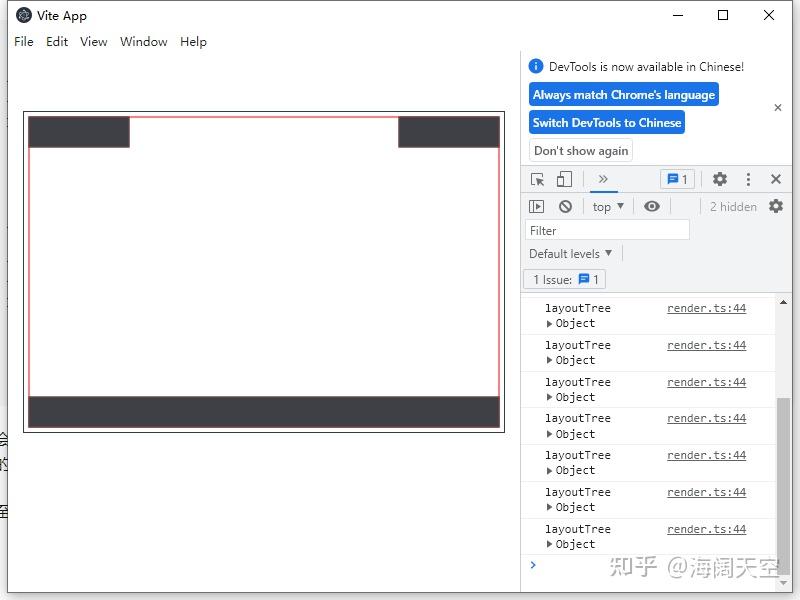This screenshot has width=800, height=600.
Task: Focus the console Filter input field
Action: click(607, 230)
